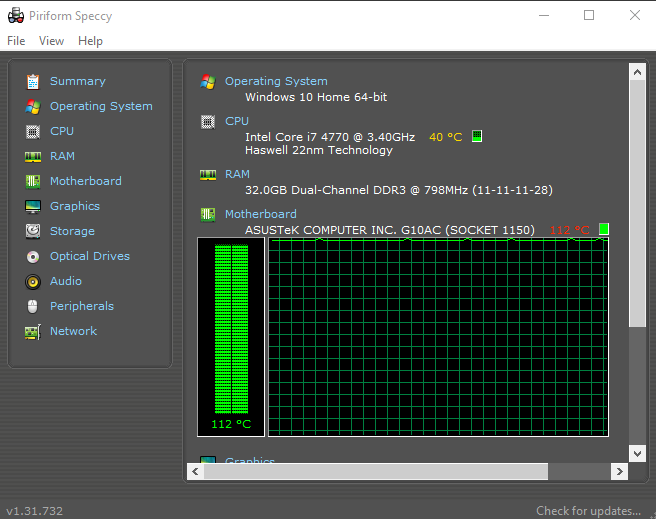Click the green motherboard temperature indicator icon
Screen dimensions: 656x519
[x=604, y=229]
